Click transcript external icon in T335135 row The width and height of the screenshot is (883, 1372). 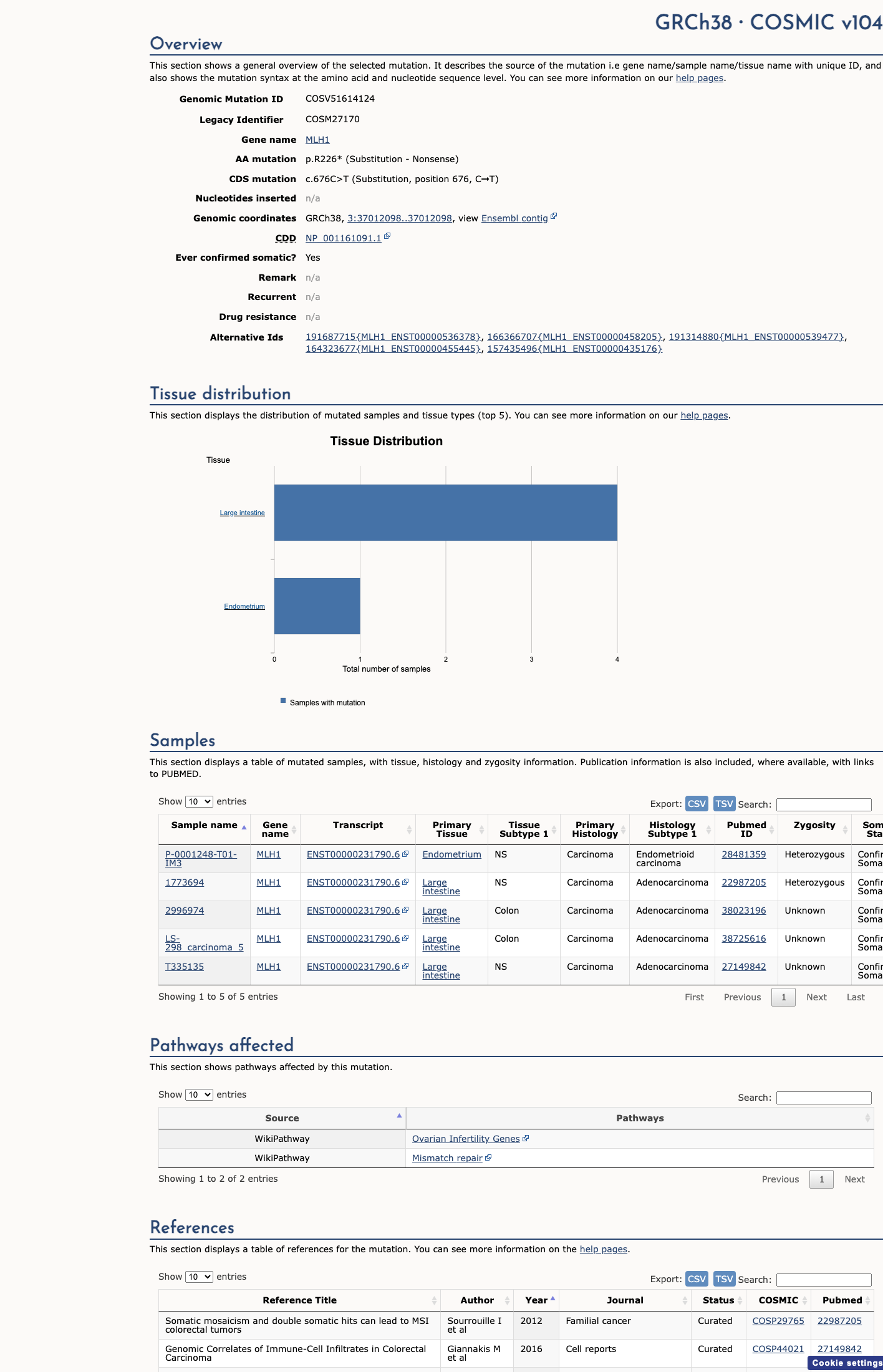(x=405, y=966)
